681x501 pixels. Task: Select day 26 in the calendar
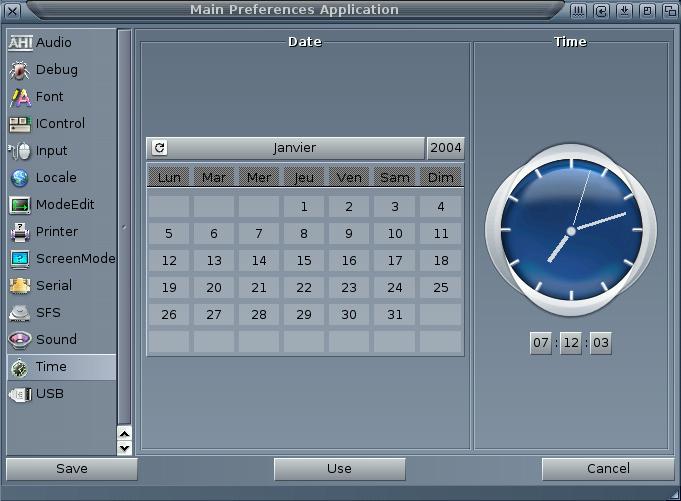point(169,314)
